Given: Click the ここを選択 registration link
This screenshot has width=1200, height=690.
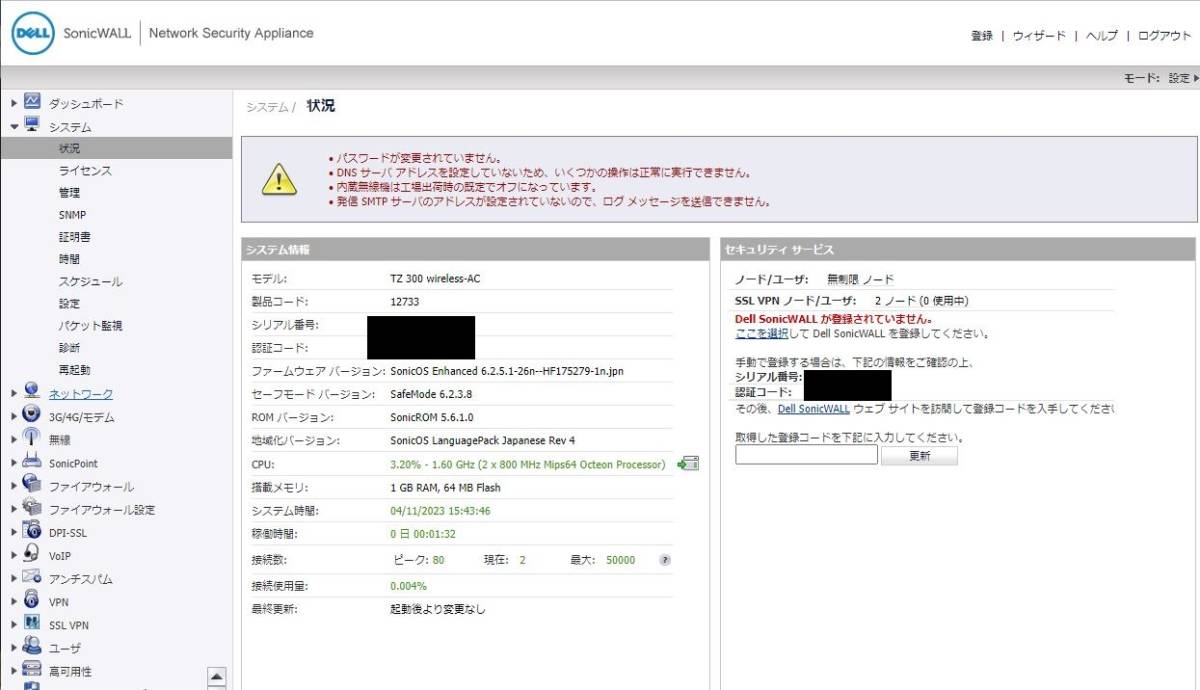Looking at the screenshot, I should [x=762, y=333].
